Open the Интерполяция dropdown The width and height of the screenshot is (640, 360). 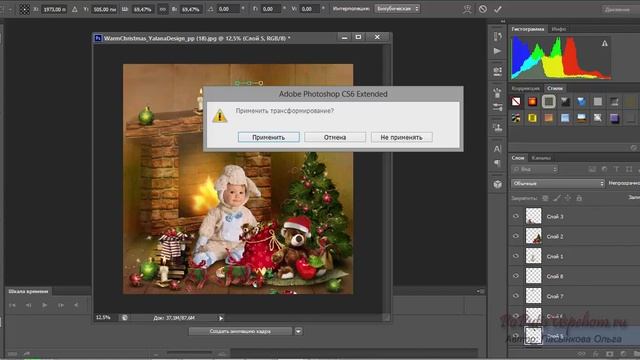coord(397,9)
